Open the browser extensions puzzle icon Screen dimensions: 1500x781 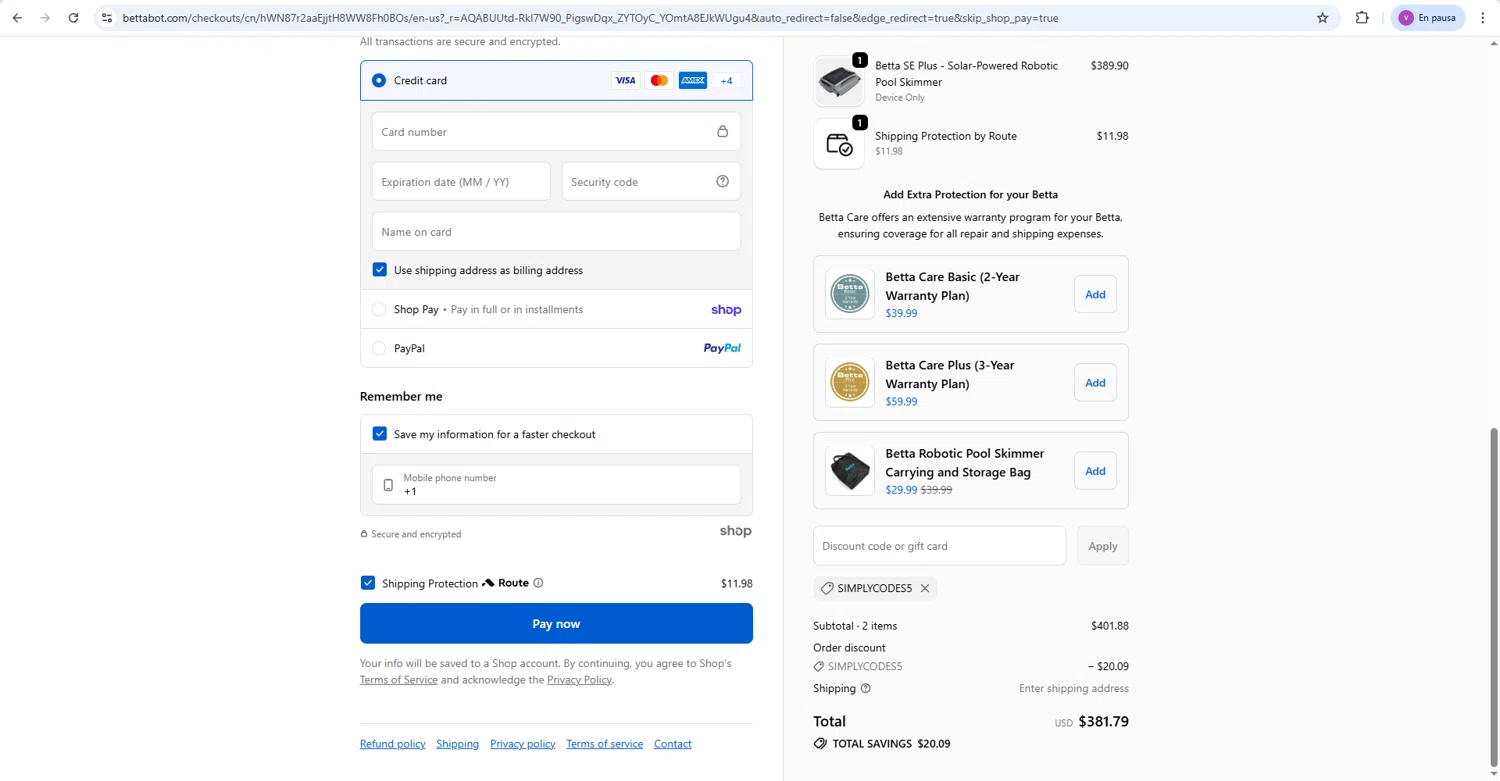coord(1362,18)
